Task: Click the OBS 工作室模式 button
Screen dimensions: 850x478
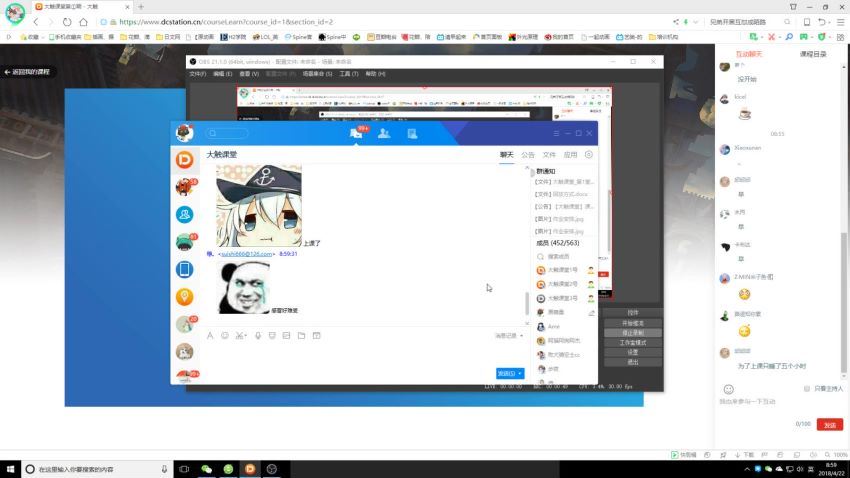Action: coord(633,343)
